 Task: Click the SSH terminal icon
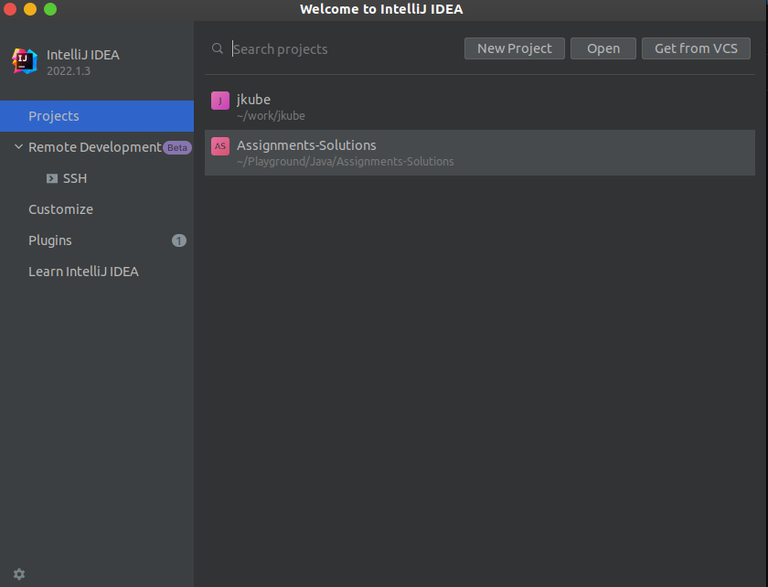click(x=52, y=178)
